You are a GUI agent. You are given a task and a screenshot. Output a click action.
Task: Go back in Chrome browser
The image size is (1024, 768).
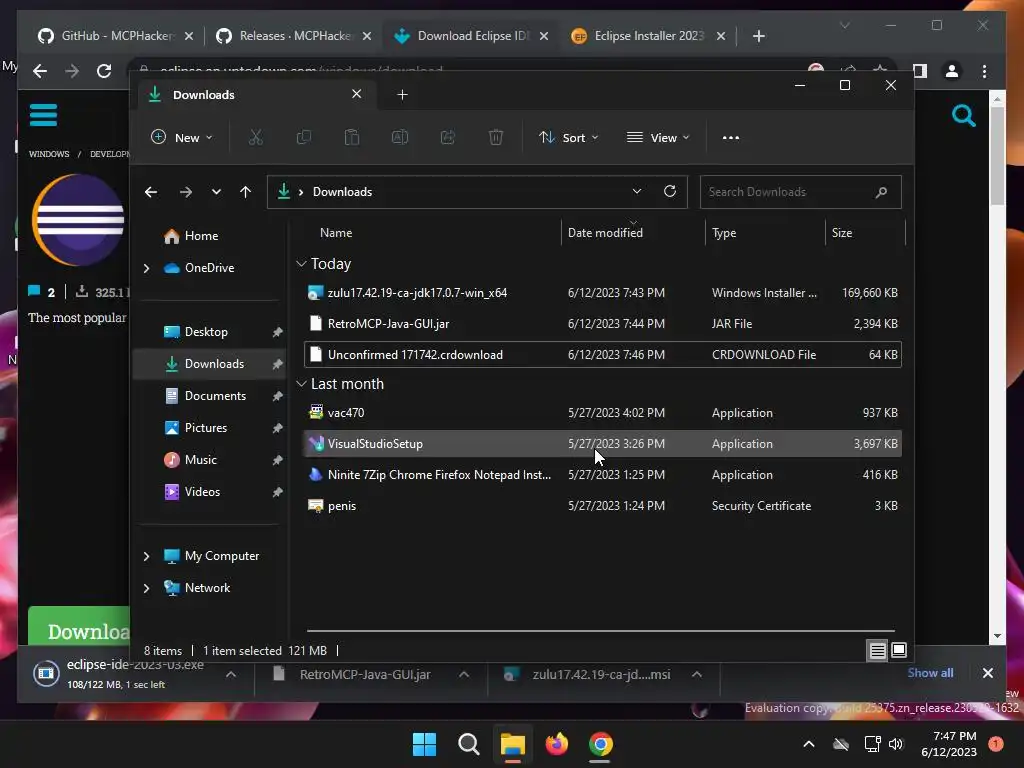pos(40,71)
